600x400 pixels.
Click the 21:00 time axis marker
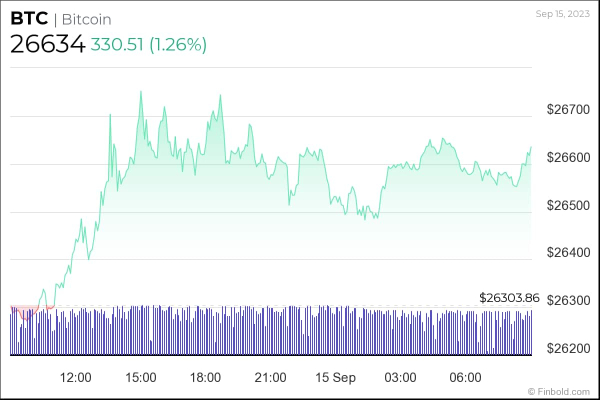(271, 377)
